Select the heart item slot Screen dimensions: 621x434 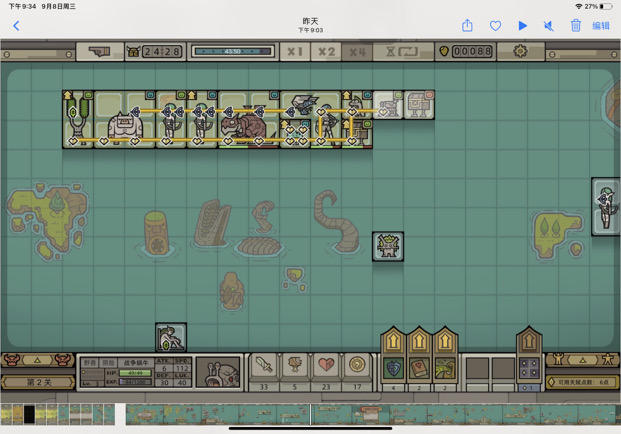[x=326, y=365]
